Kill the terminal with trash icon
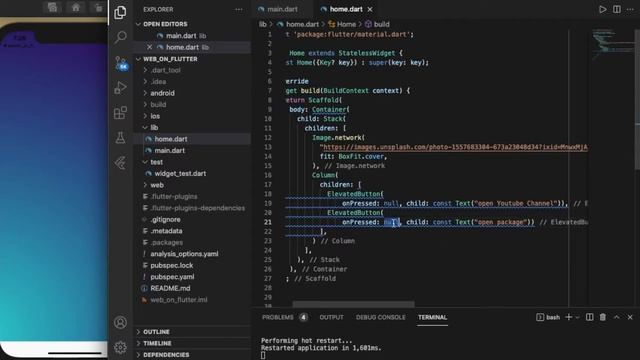640x360 pixels. click(x=602, y=317)
